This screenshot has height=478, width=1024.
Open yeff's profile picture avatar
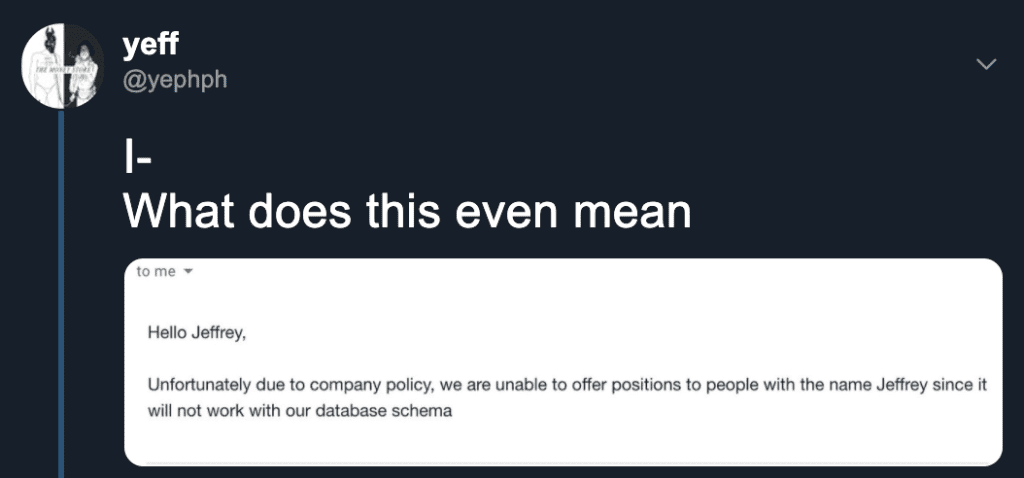(x=61, y=65)
